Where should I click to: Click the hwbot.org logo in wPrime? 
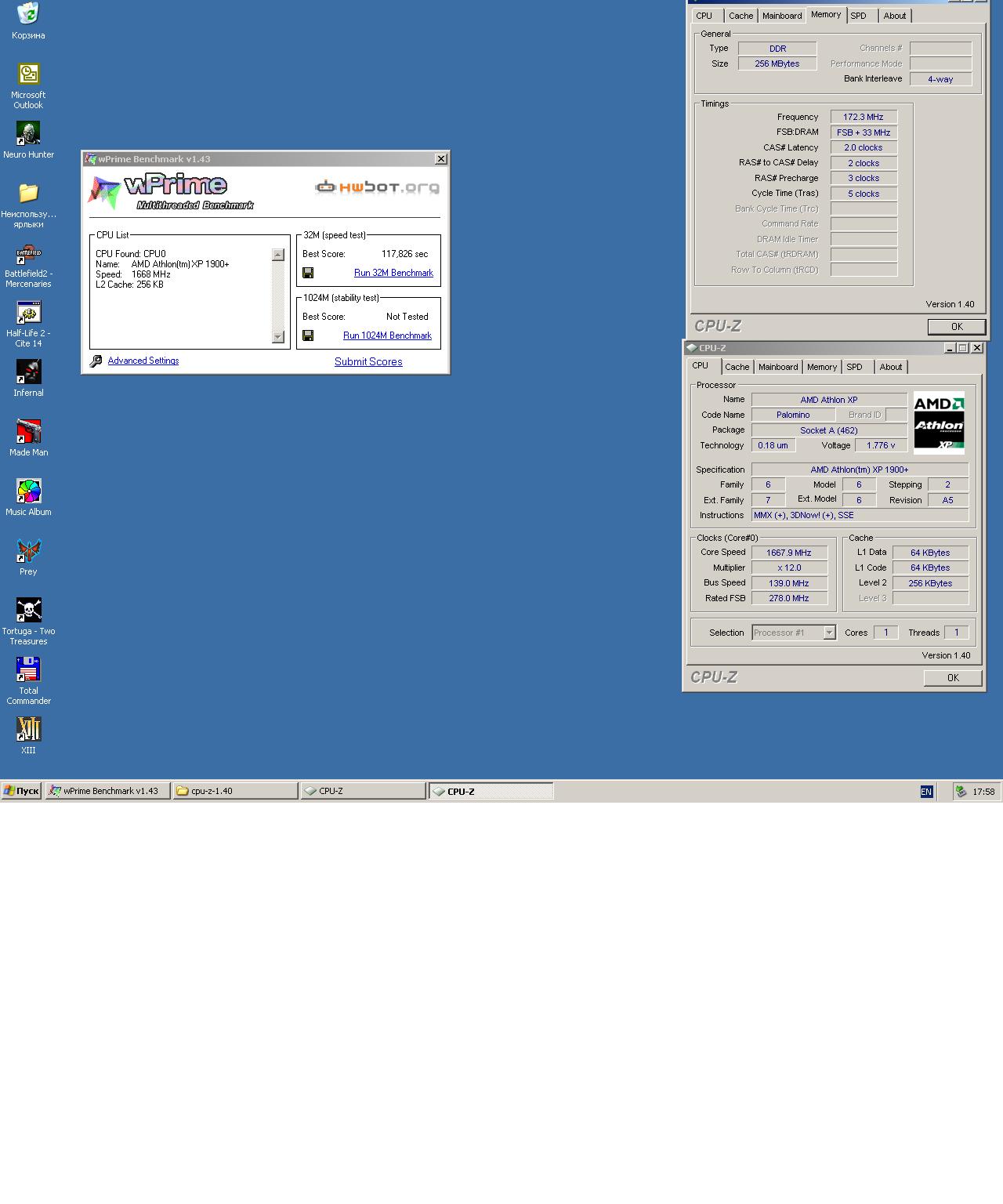[x=377, y=187]
